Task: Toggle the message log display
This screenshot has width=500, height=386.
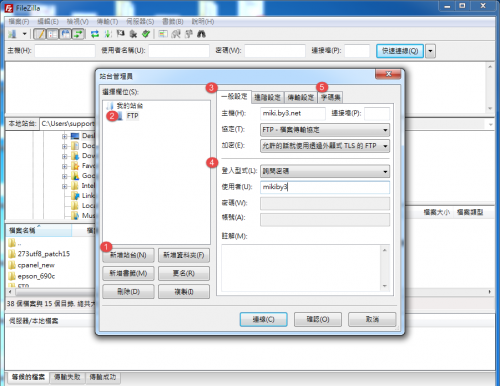Action: click(x=40, y=34)
